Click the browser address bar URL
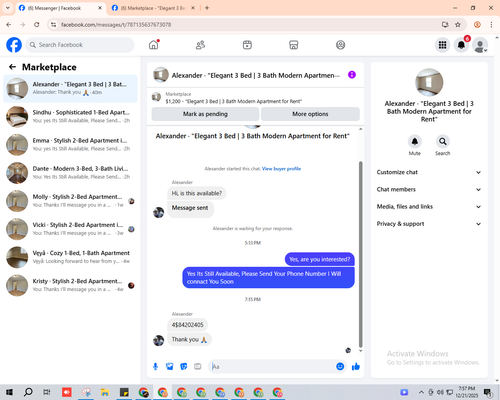Image resolution: width=500 pixels, height=400 pixels. [116, 25]
